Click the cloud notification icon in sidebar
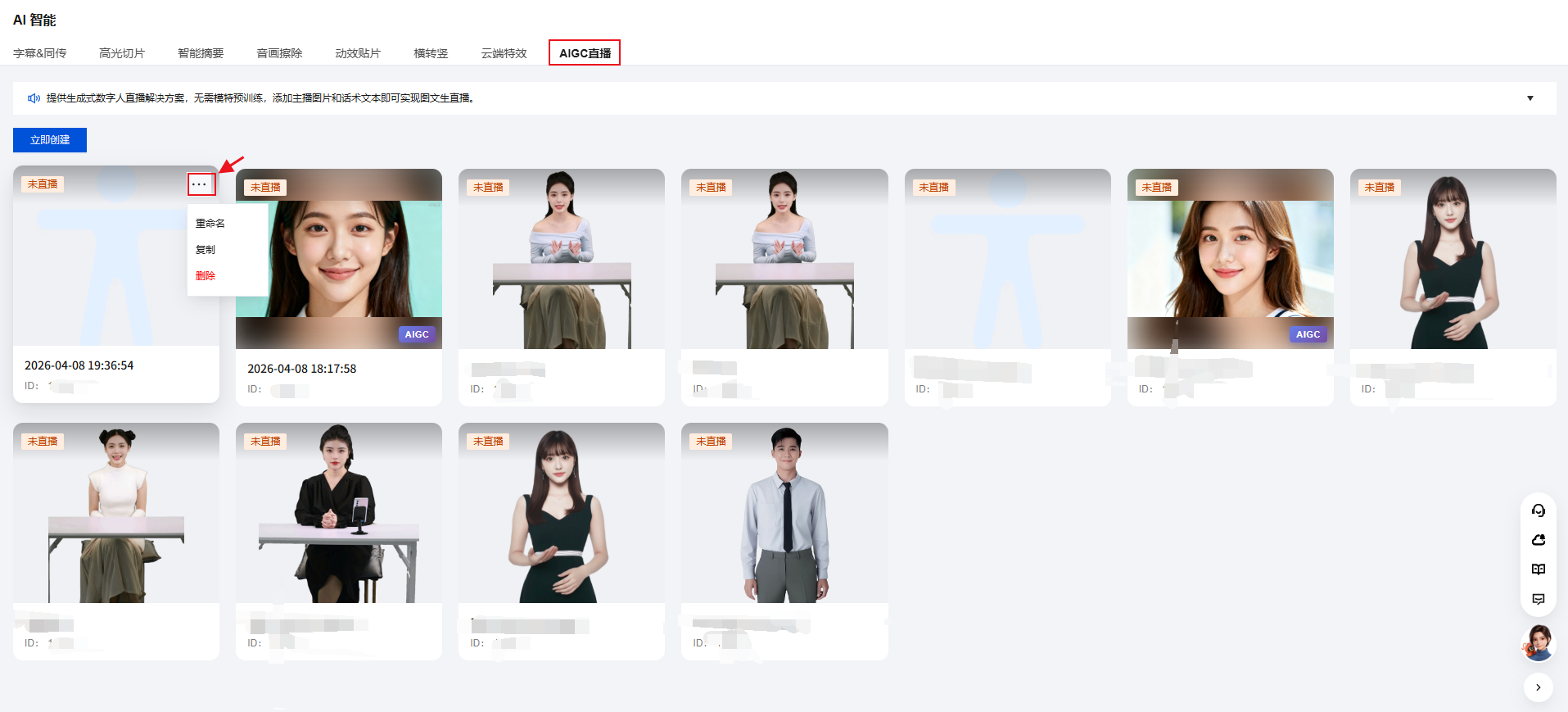Viewport: 1568px width, 712px height. point(1538,540)
